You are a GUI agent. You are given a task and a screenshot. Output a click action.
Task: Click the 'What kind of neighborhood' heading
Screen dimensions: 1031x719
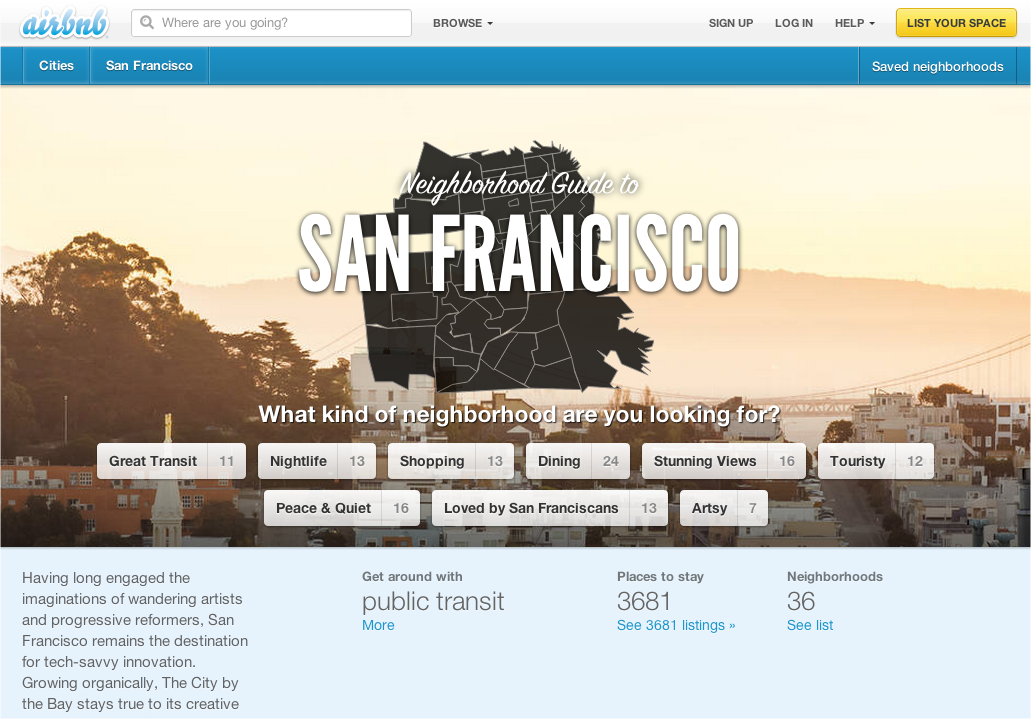[519, 414]
